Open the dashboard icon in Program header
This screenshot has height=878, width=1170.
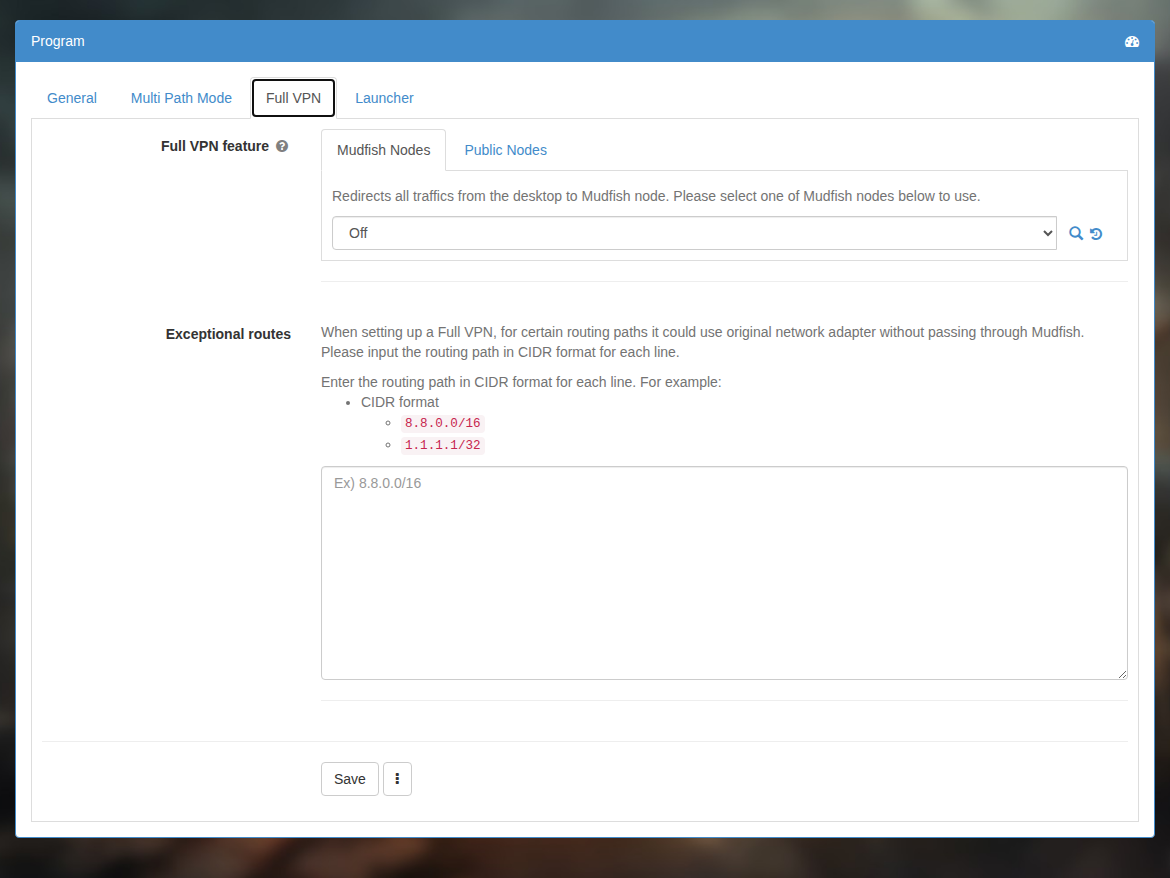click(1131, 42)
